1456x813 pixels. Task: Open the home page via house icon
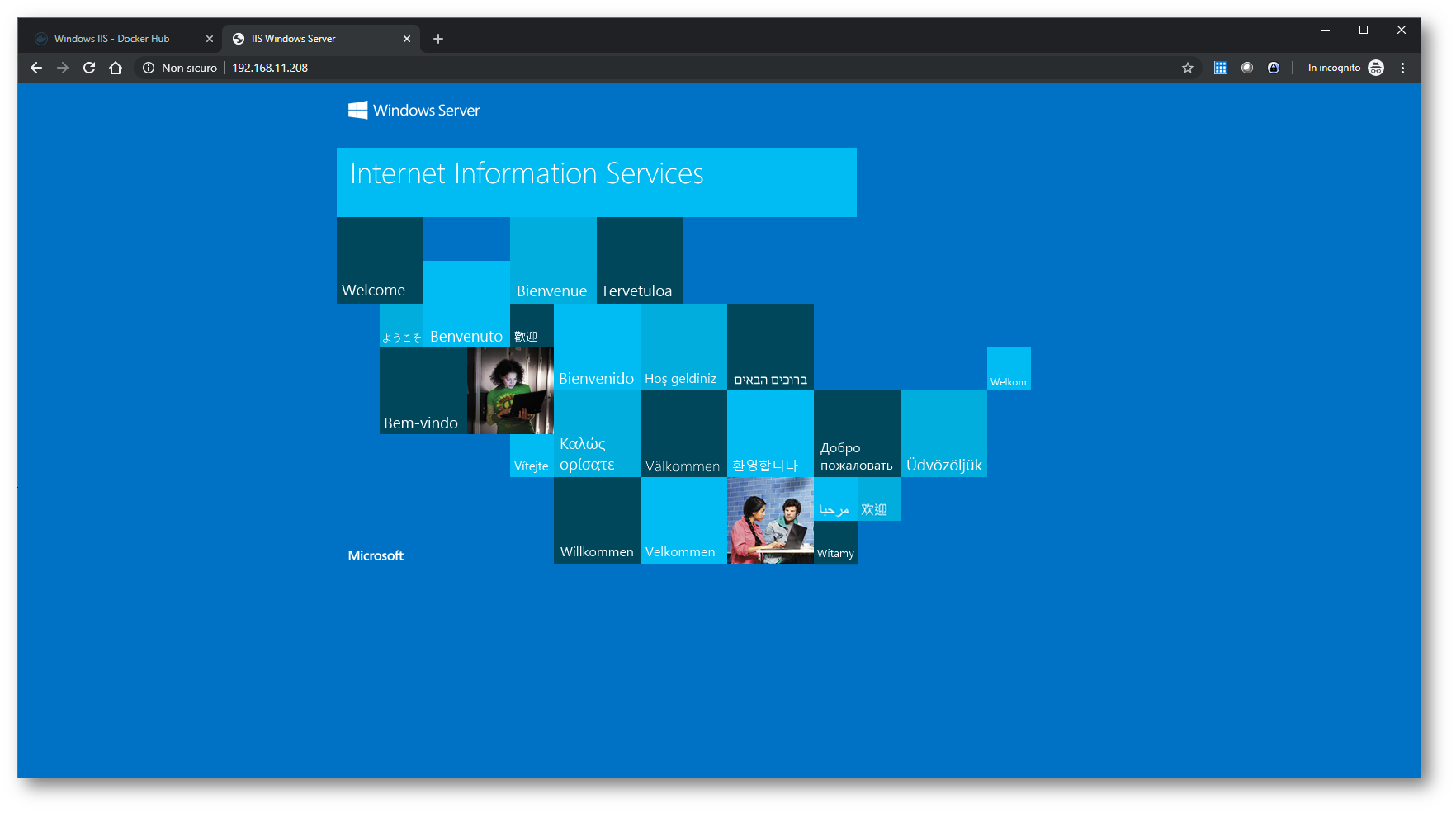tap(116, 68)
